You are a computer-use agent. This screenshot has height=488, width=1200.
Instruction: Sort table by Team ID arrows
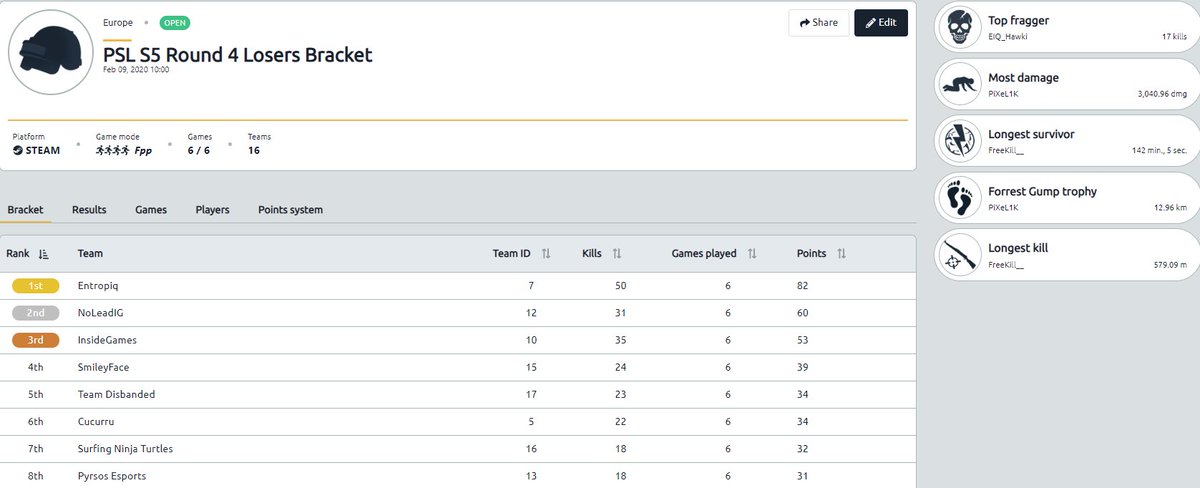tap(546, 254)
